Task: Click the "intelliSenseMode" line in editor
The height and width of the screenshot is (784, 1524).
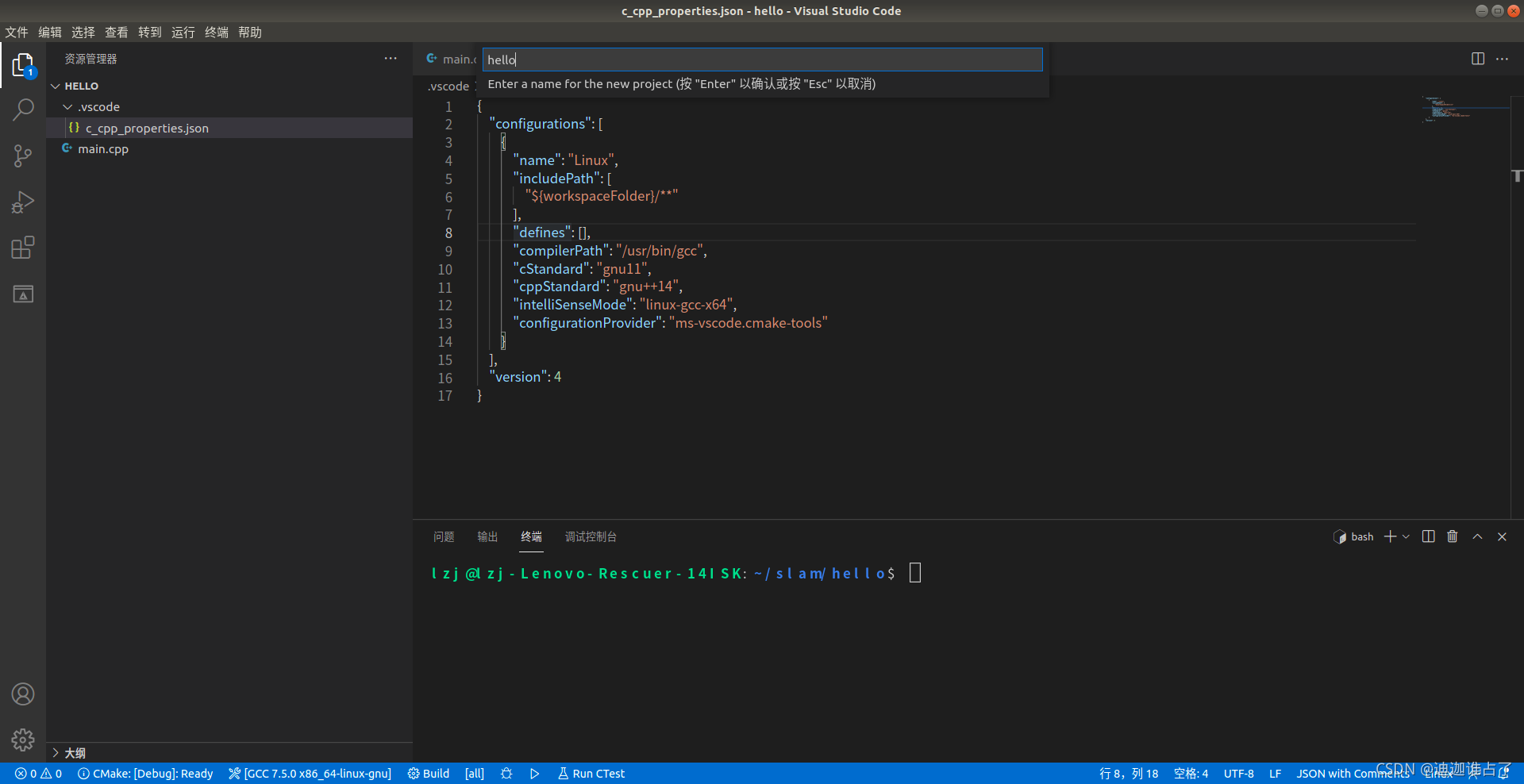Action: click(x=625, y=305)
